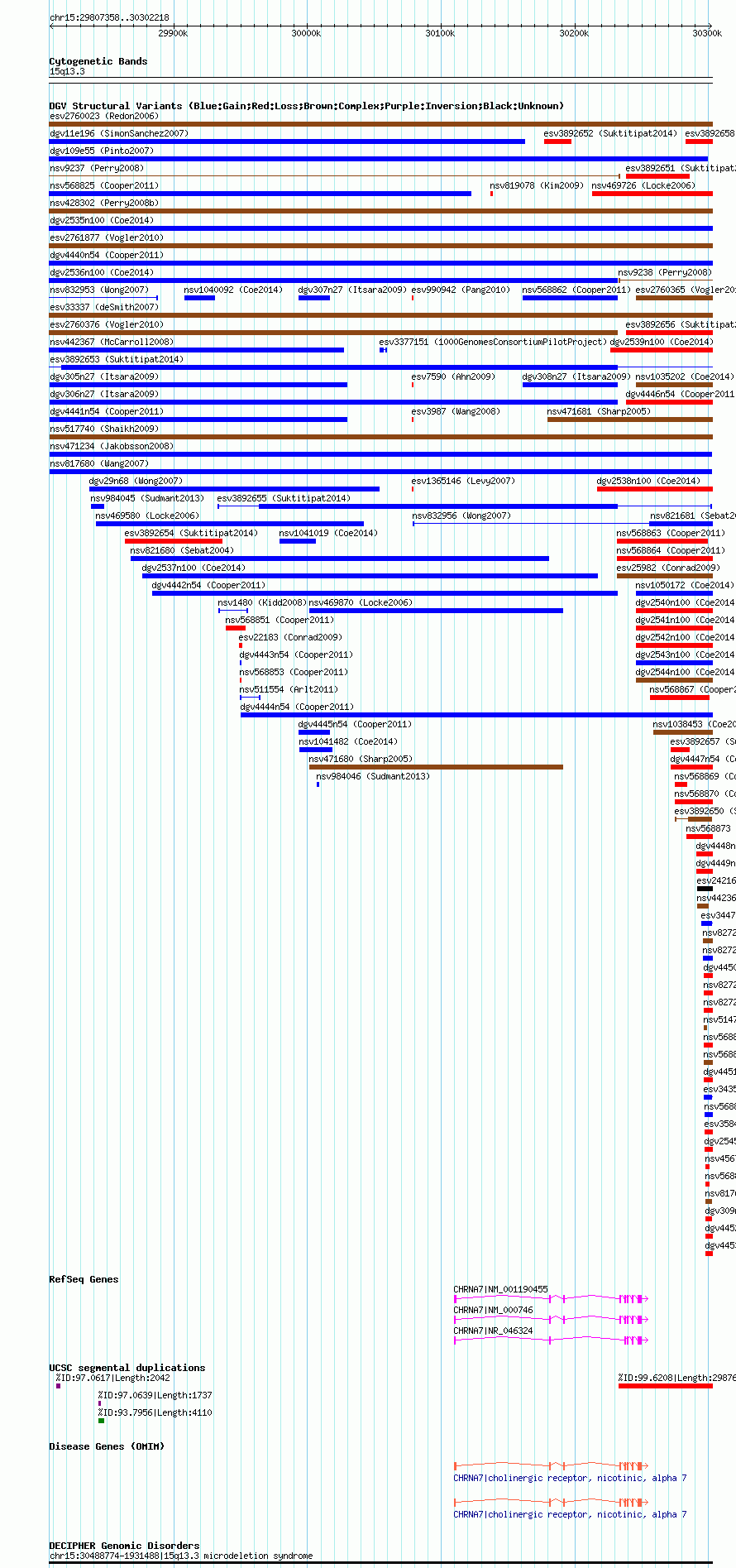Click the esv2760376 (Vogler2010) label
The width and height of the screenshot is (736, 1568).
pyautogui.click(x=107, y=324)
